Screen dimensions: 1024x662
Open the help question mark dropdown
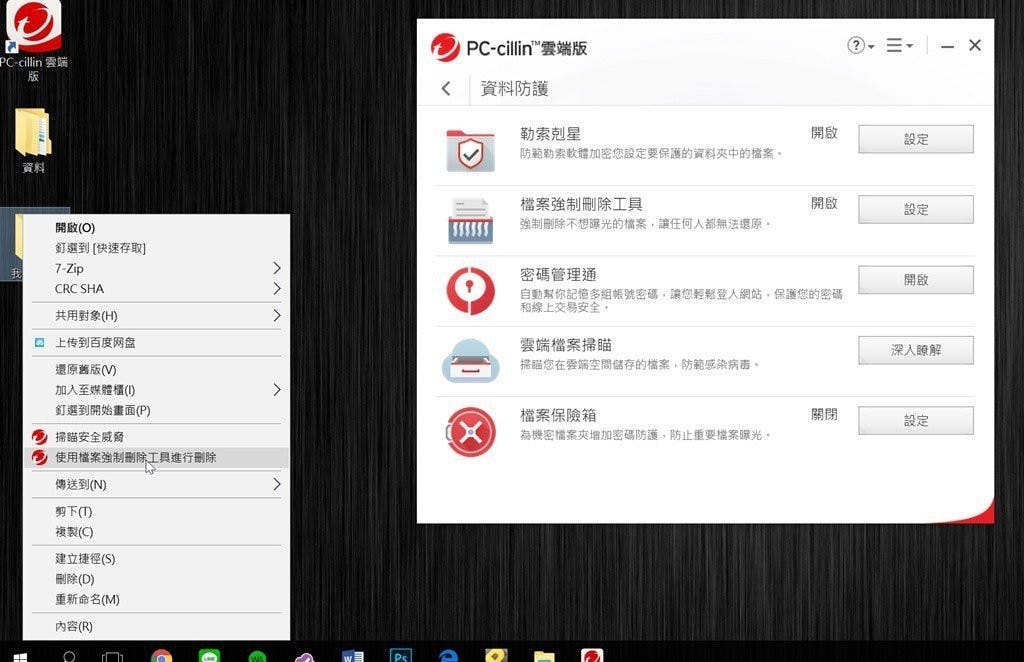[860, 46]
